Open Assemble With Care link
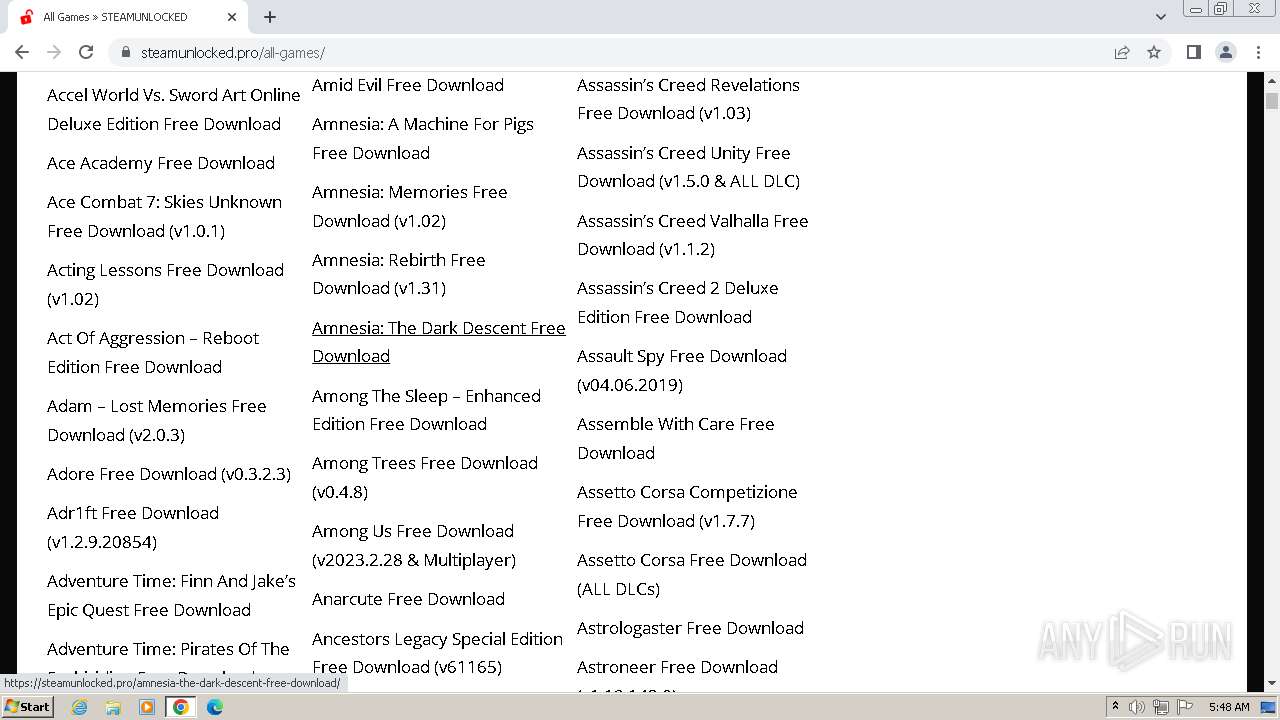This screenshot has height=720, width=1280. pyautogui.click(x=676, y=438)
